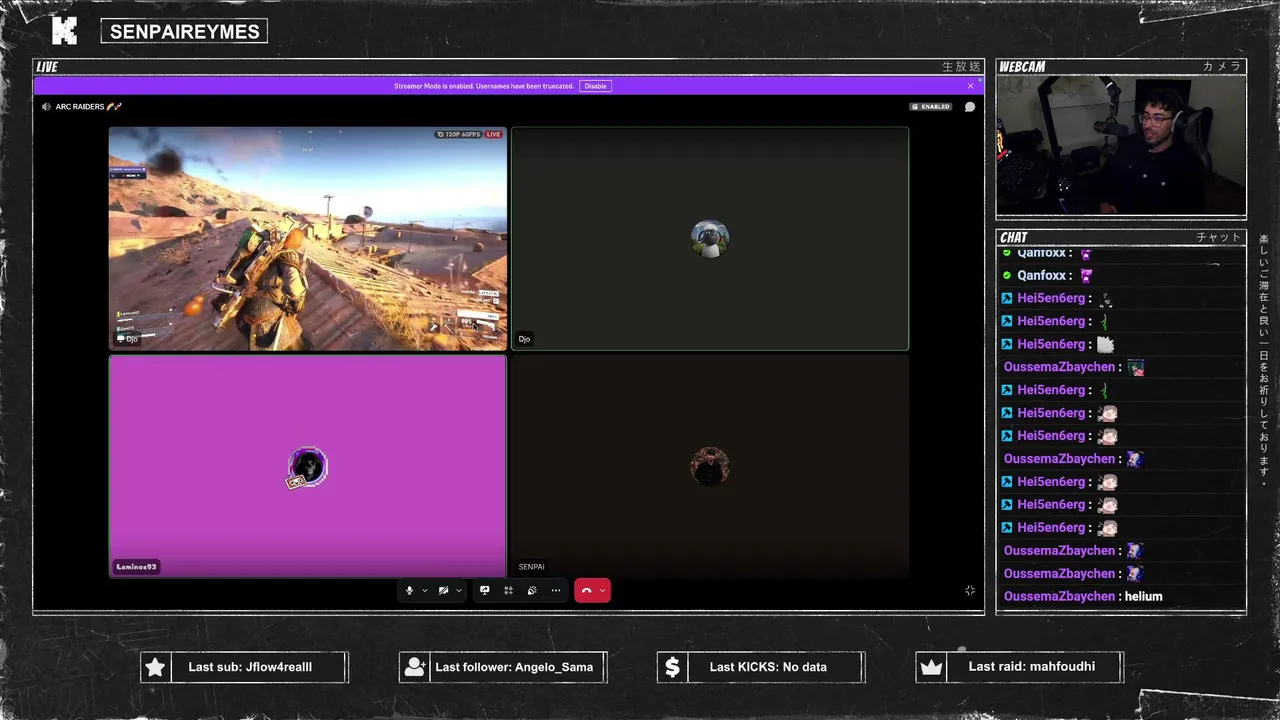The width and height of the screenshot is (1280, 720).
Task: Click the dollar icon beside Last KICKS
Action: point(672,667)
